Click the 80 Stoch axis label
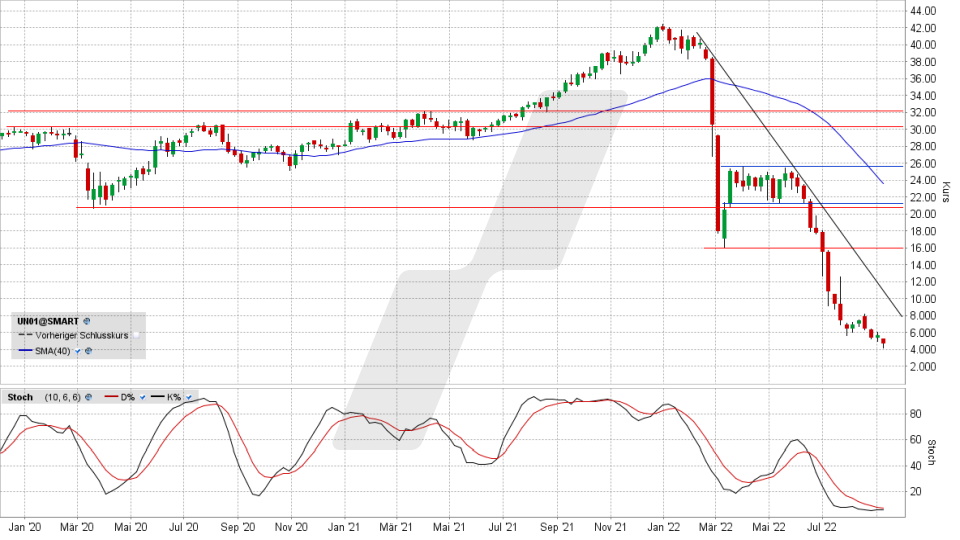The height and width of the screenshot is (540, 960). (916, 414)
